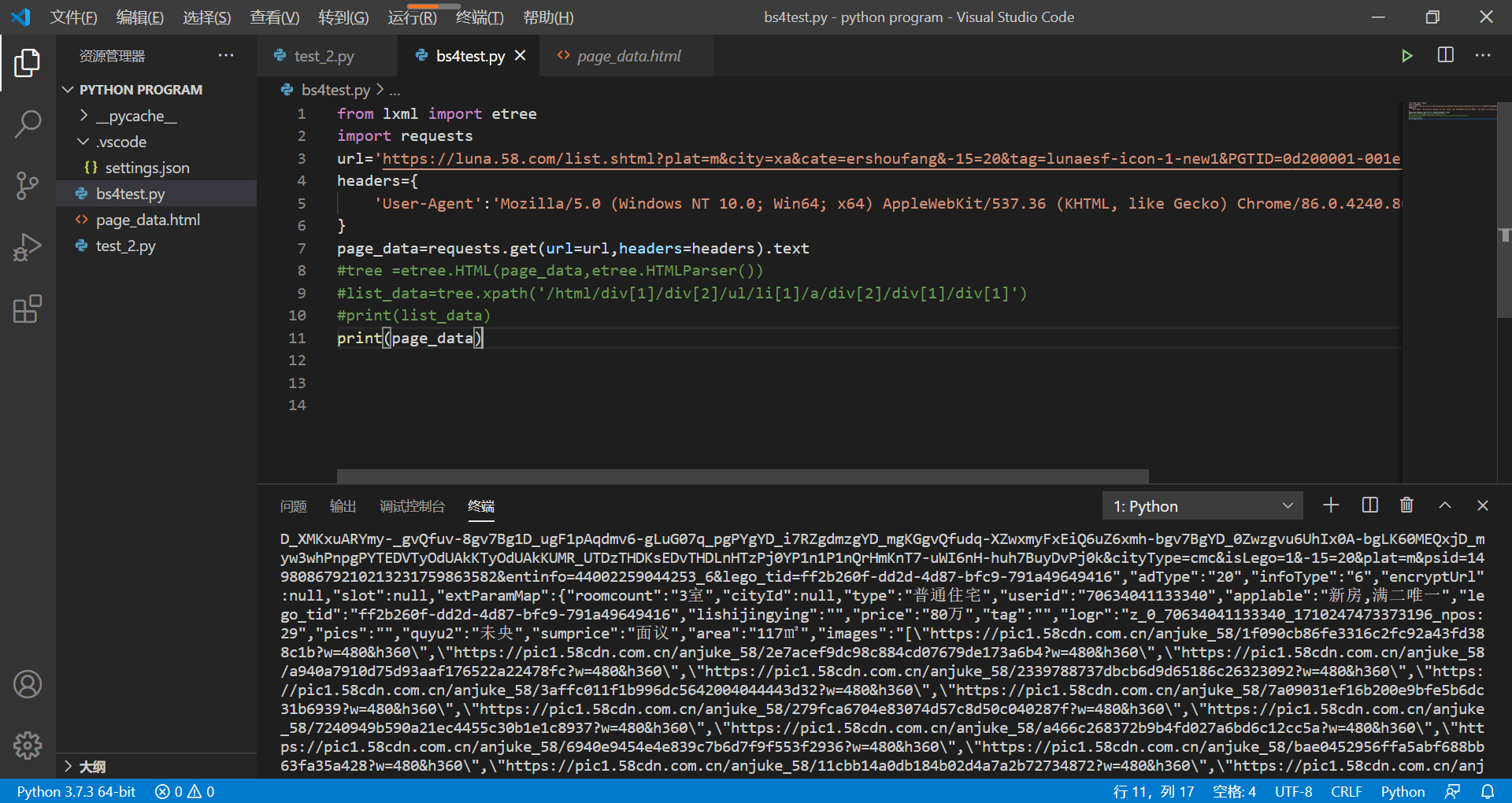Change end of line sequence CRLF
The width and height of the screenshot is (1512, 803).
(1347, 791)
